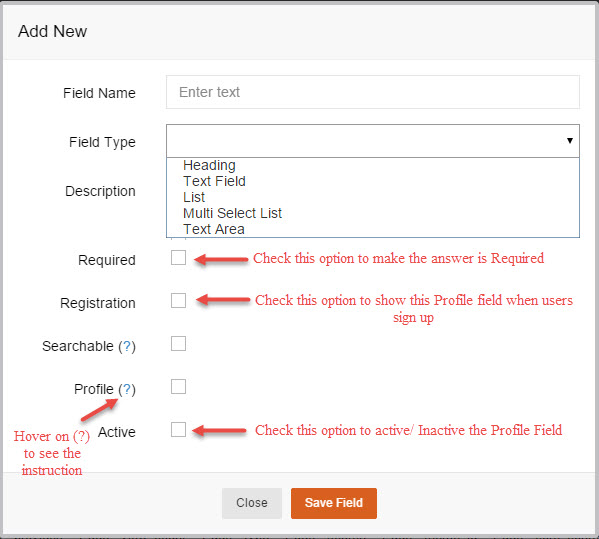599x539 pixels.
Task: Toggle the Active checkbox
Action: click(178, 430)
